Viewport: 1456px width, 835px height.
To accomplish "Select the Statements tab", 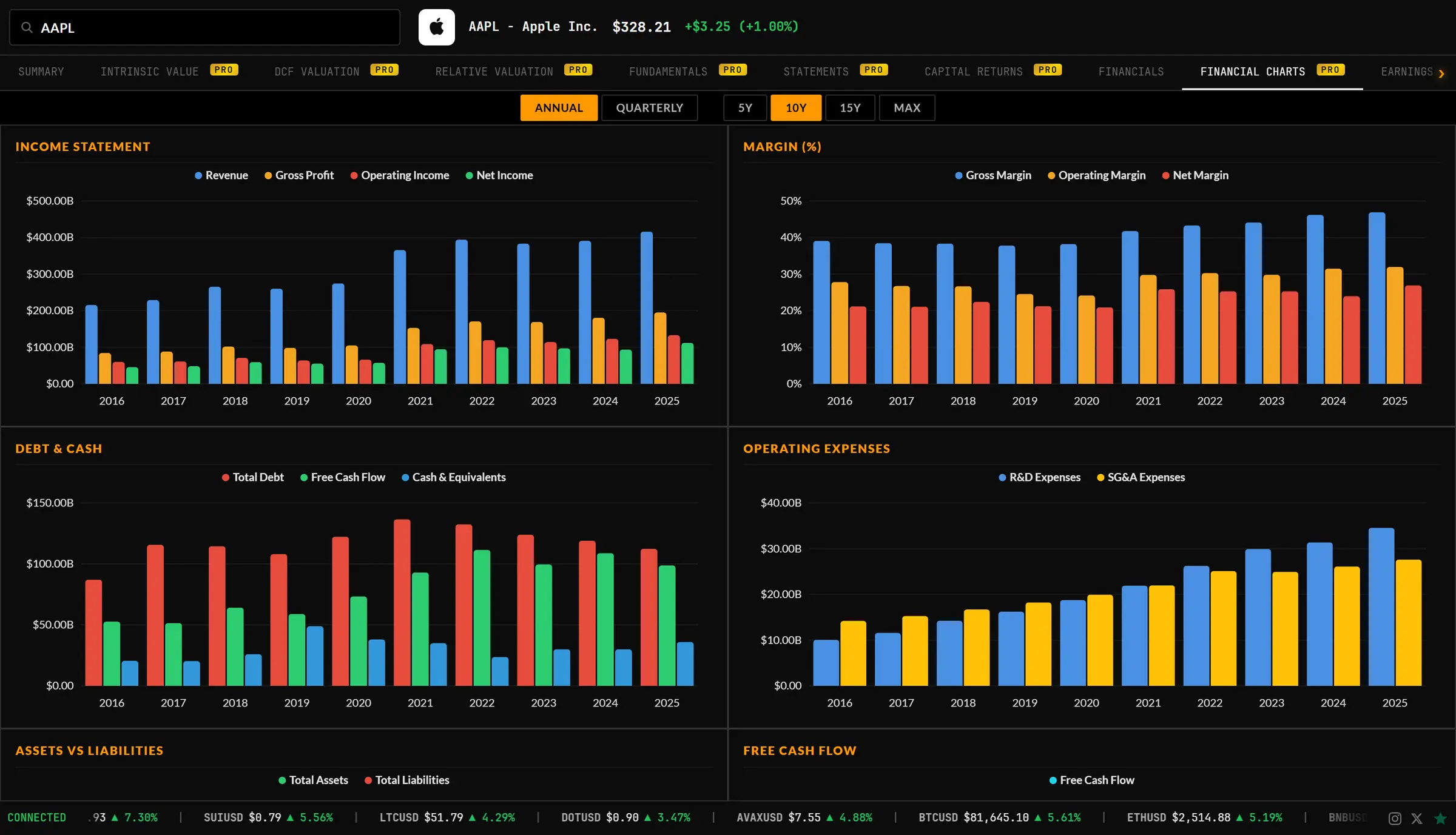I will coord(816,72).
